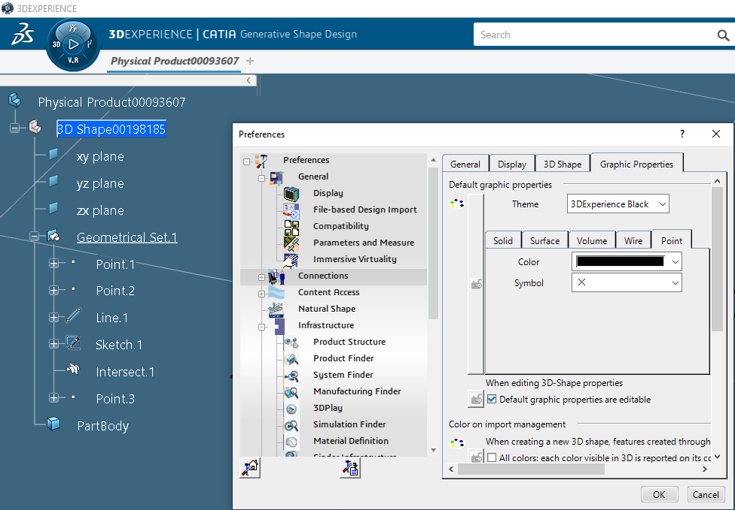Collapse the Infrastructure preferences node

coord(262,327)
